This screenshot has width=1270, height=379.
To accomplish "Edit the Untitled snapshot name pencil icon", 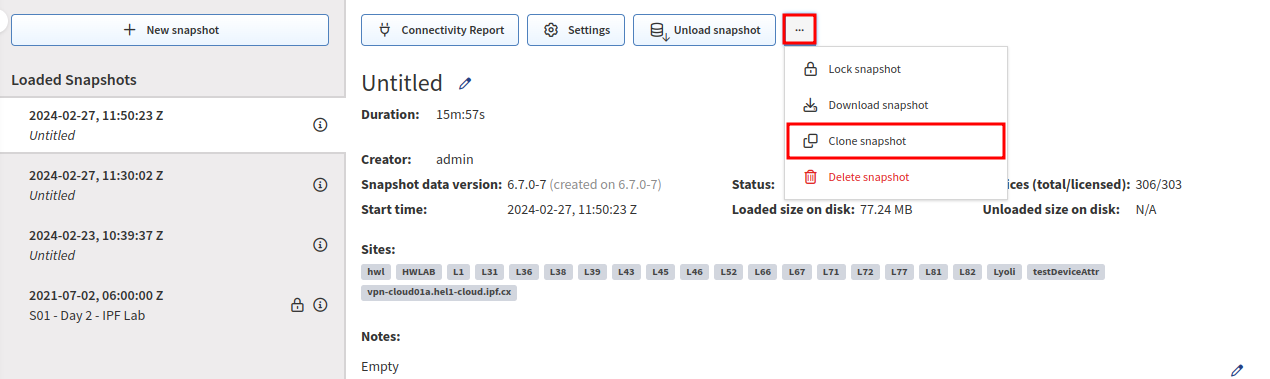I will click(465, 83).
